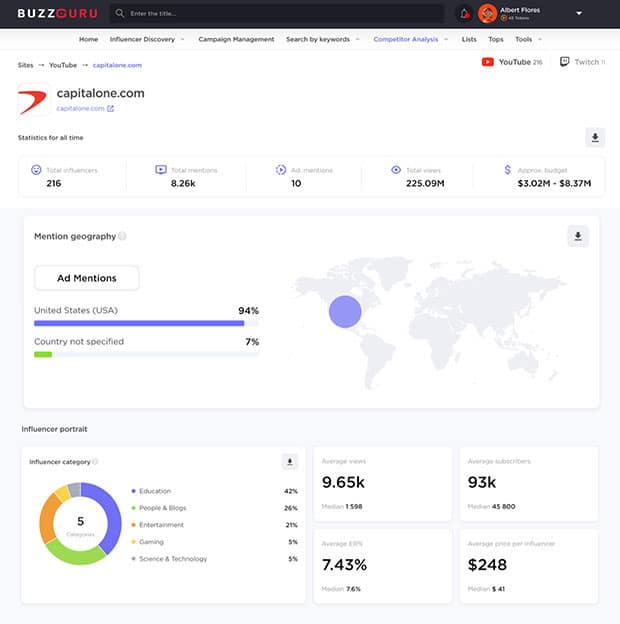Click the BuzzGuru logo
620x624 pixels.
pyautogui.click(x=57, y=14)
